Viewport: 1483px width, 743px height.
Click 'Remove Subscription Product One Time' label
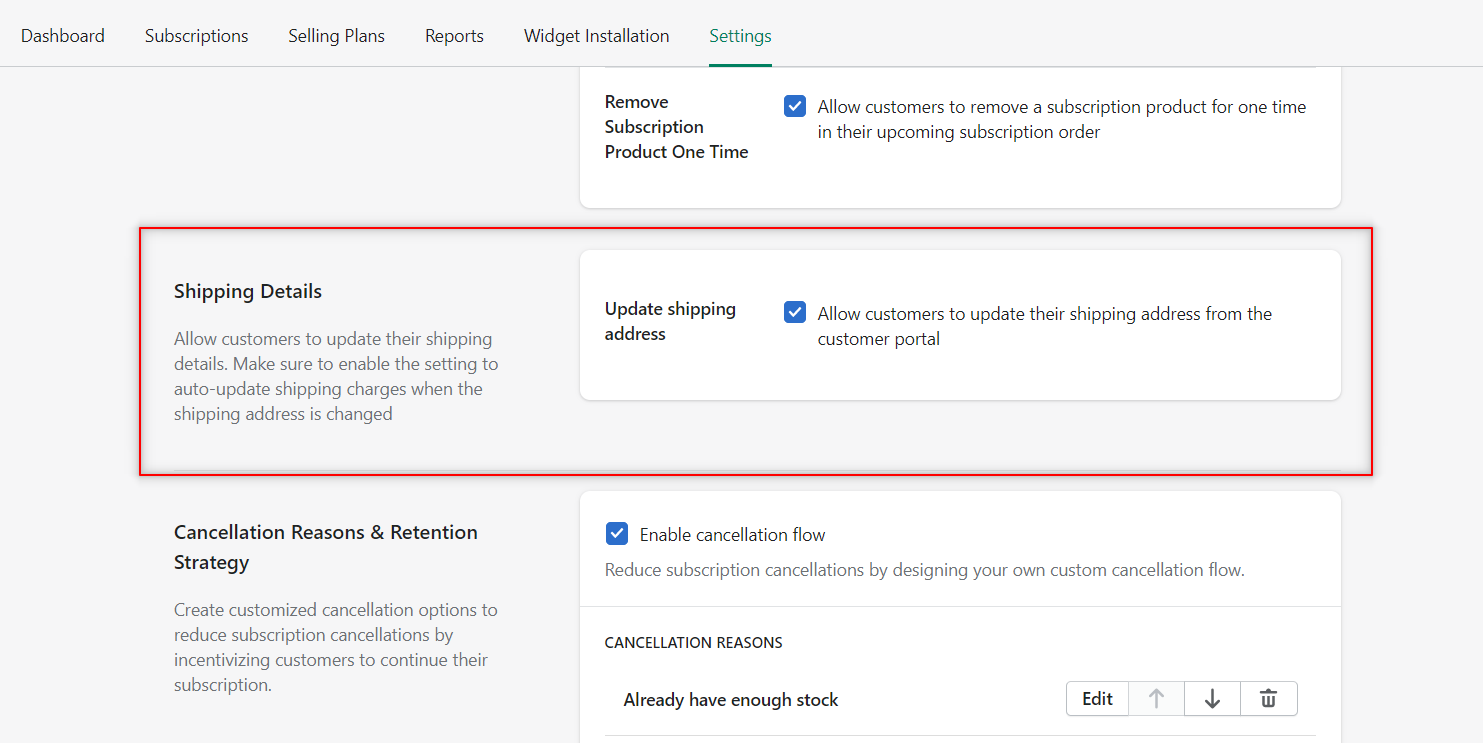(x=677, y=127)
